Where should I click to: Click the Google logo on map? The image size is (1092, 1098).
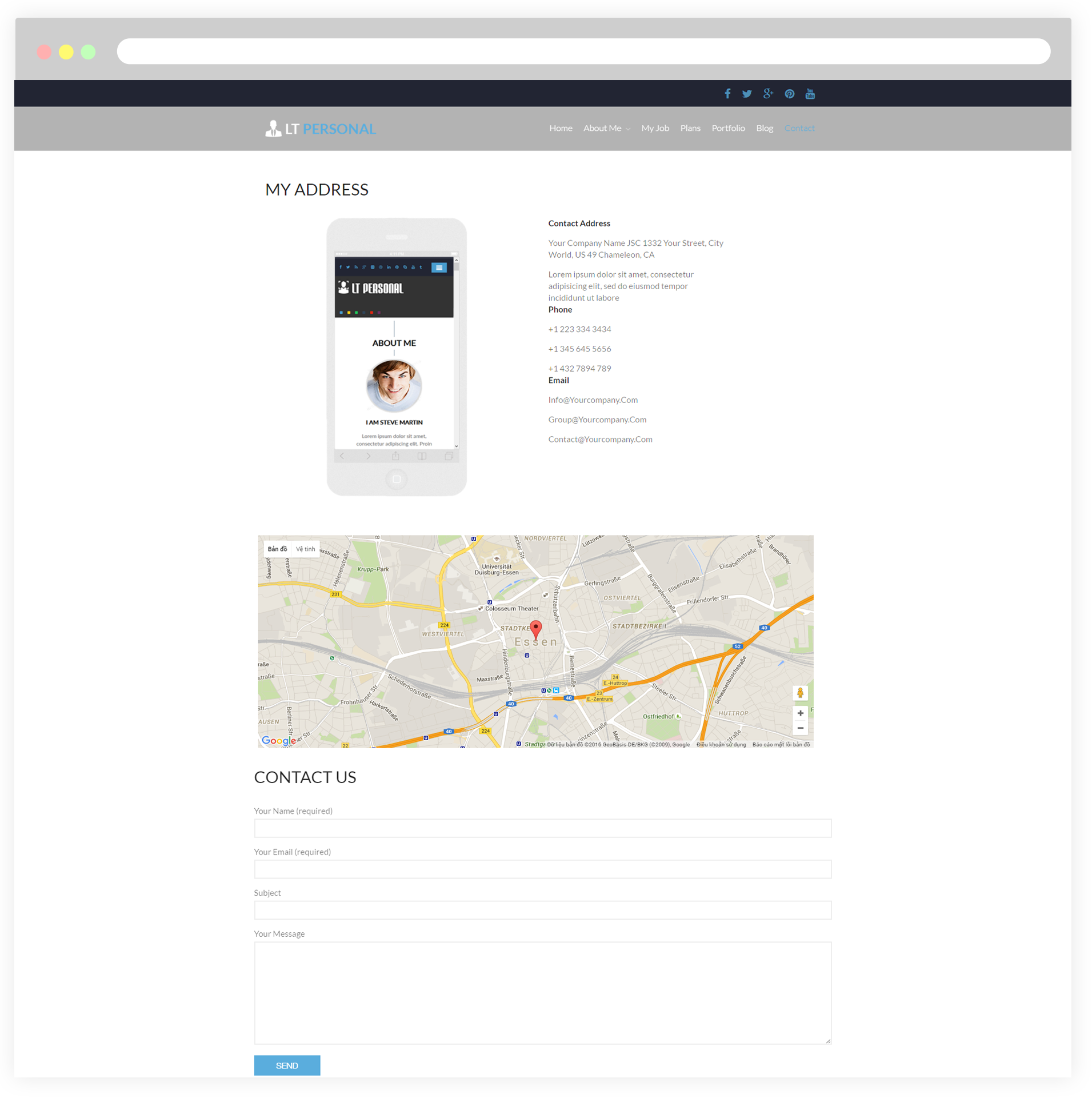coord(279,741)
